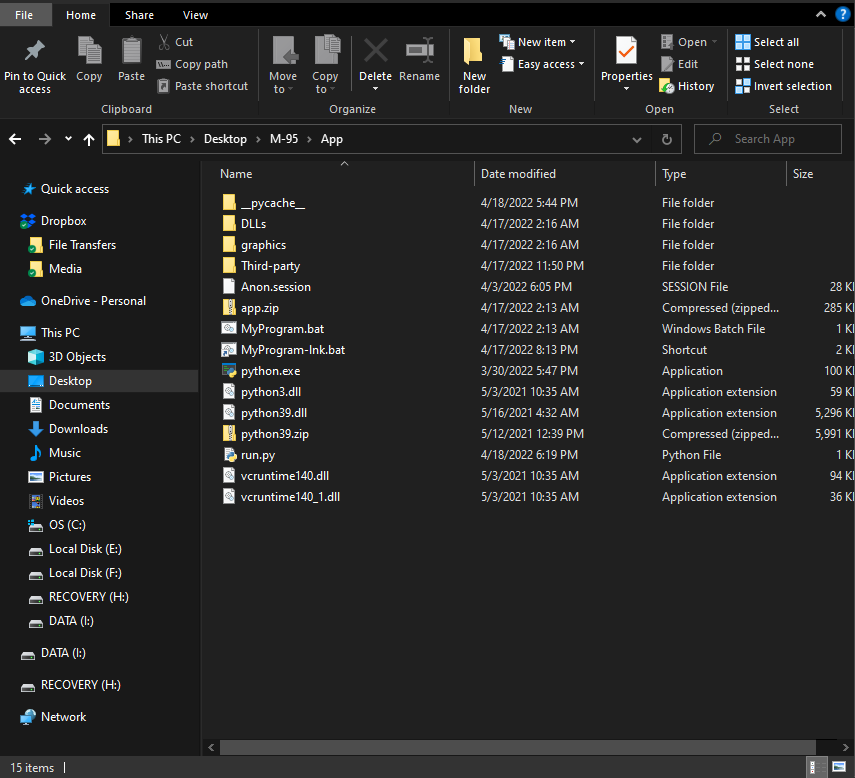The image size is (855, 778).
Task: Click the Copy ribbon icon
Action: 89,51
